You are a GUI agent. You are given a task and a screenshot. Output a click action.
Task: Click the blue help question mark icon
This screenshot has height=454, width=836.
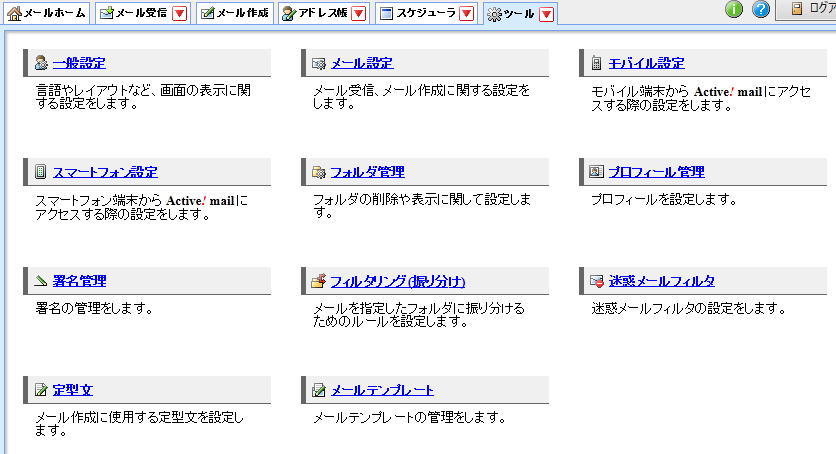click(x=761, y=9)
